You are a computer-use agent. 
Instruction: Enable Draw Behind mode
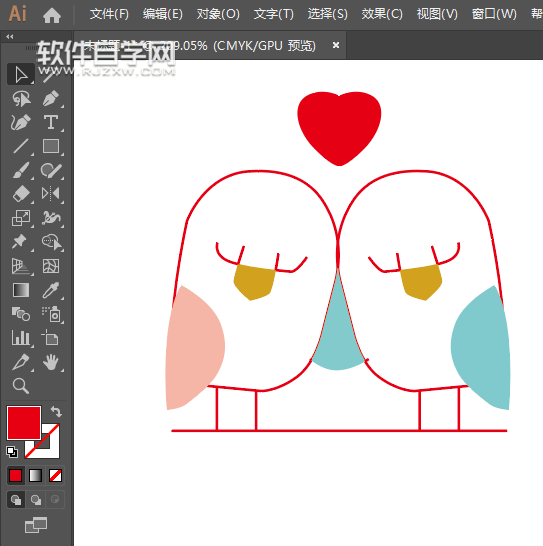click(x=36, y=500)
